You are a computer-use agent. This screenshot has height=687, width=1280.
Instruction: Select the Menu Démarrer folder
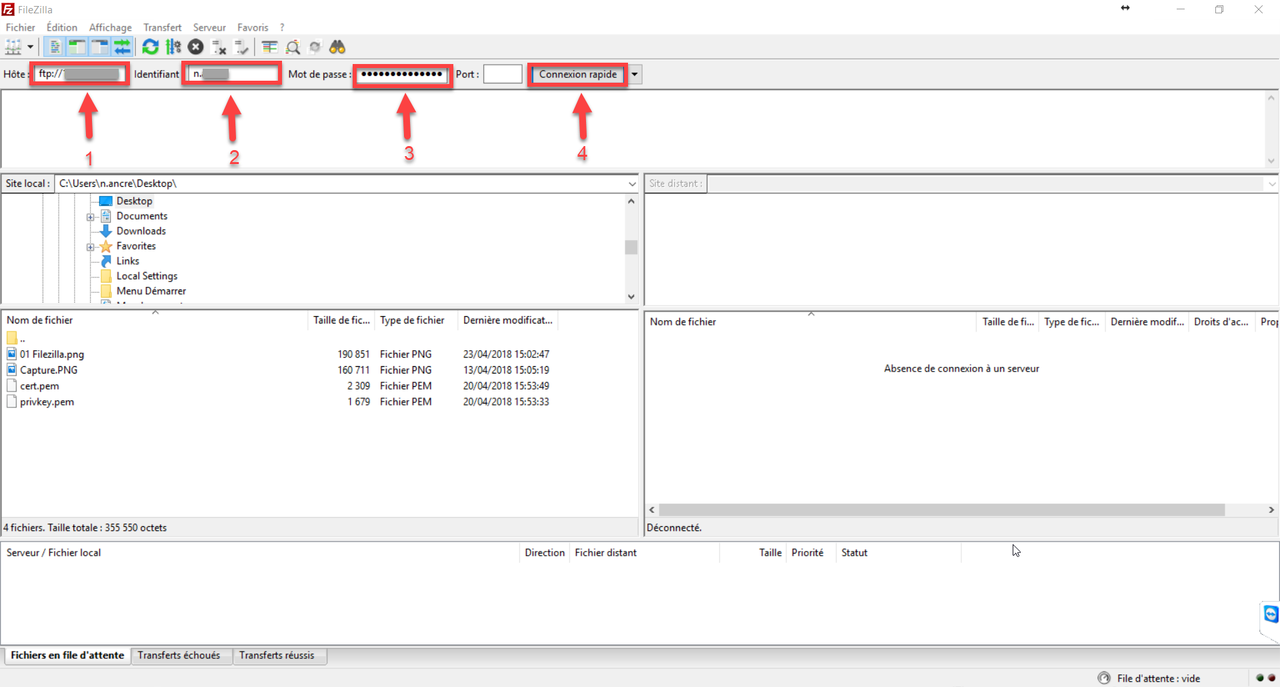click(x=151, y=291)
